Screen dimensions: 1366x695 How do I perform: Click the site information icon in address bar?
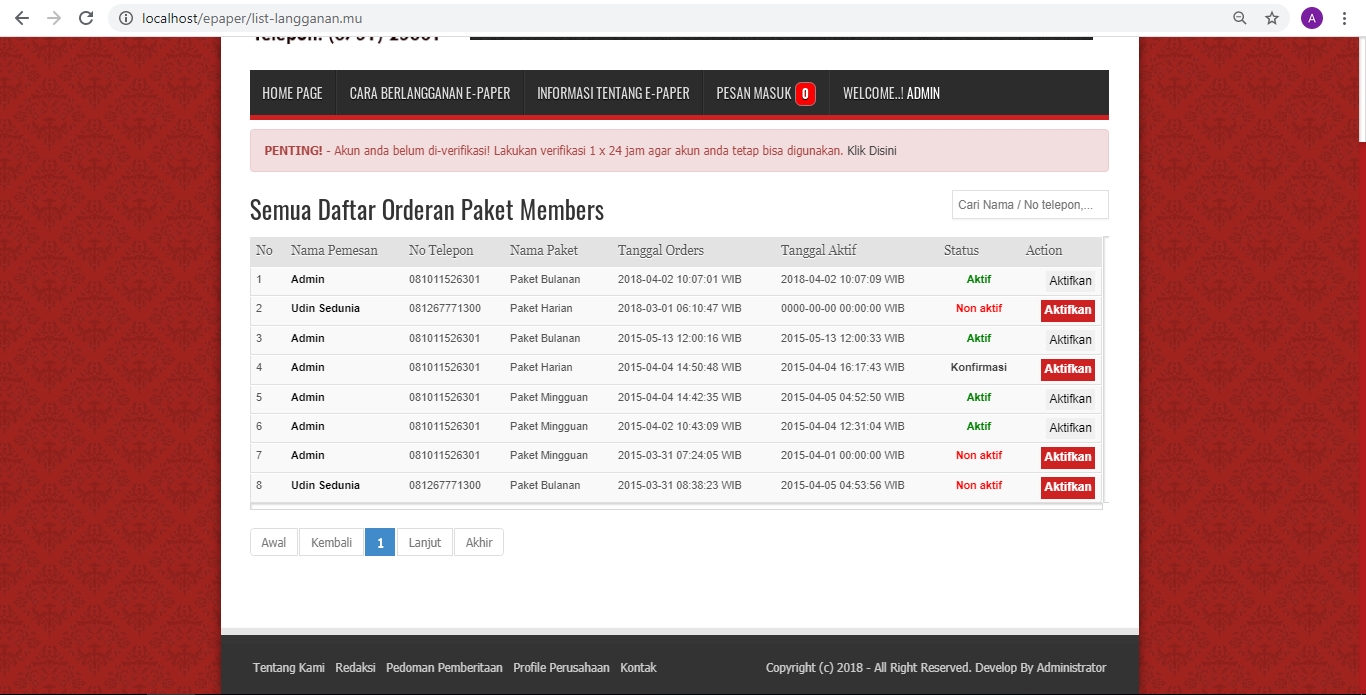(126, 18)
